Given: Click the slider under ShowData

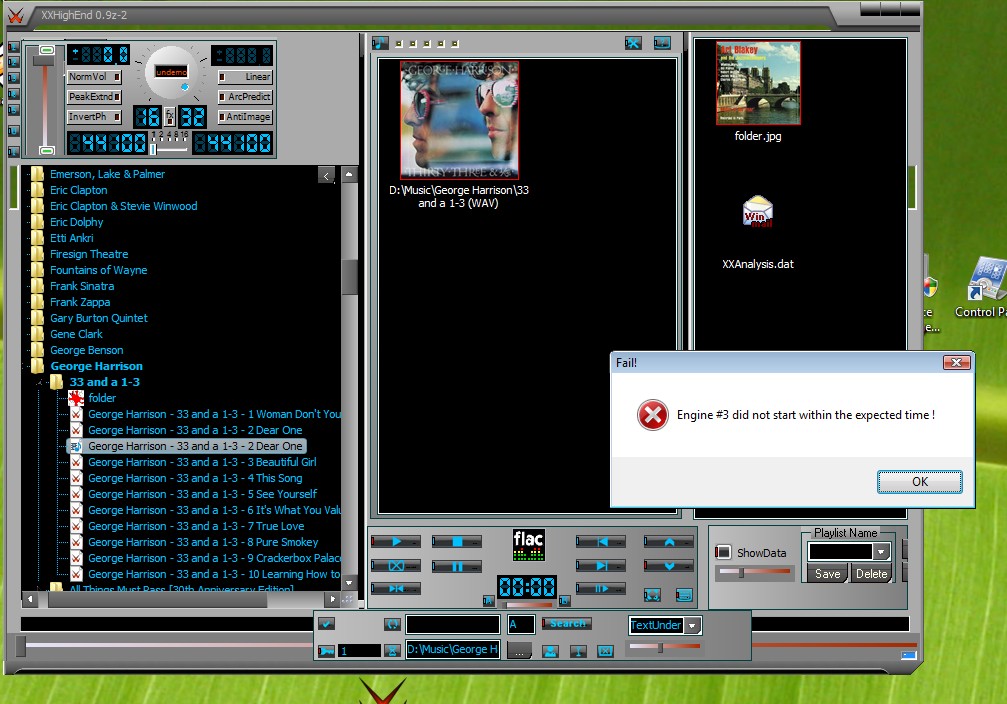Looking at the screenshot, I should click(x=755, y=572).
